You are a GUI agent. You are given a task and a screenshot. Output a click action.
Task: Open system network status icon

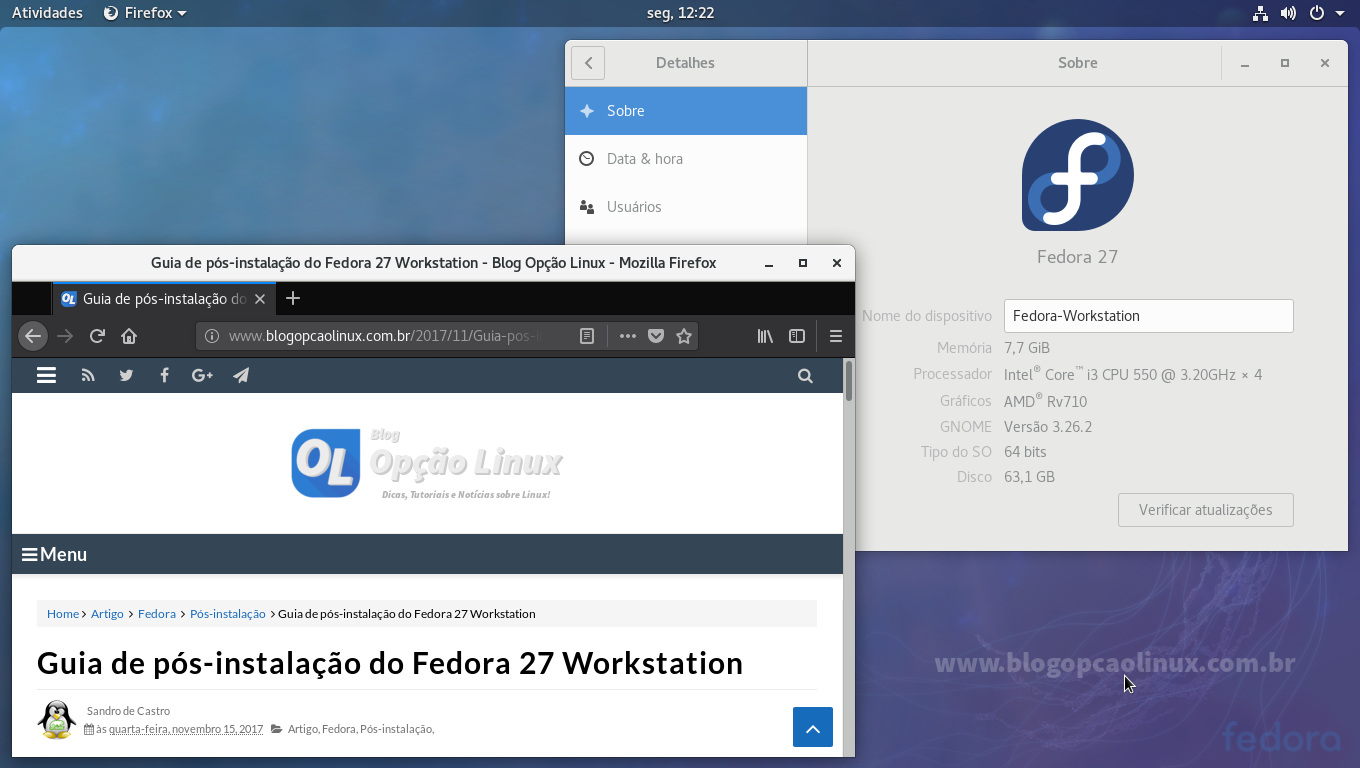pyautogui.click(x=1260, y=13)
